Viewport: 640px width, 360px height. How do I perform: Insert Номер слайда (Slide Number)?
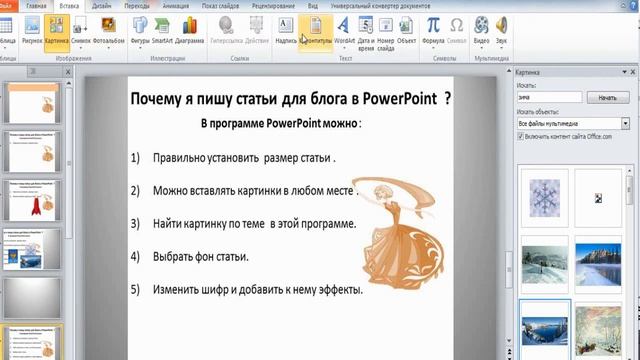pos(385,33)
